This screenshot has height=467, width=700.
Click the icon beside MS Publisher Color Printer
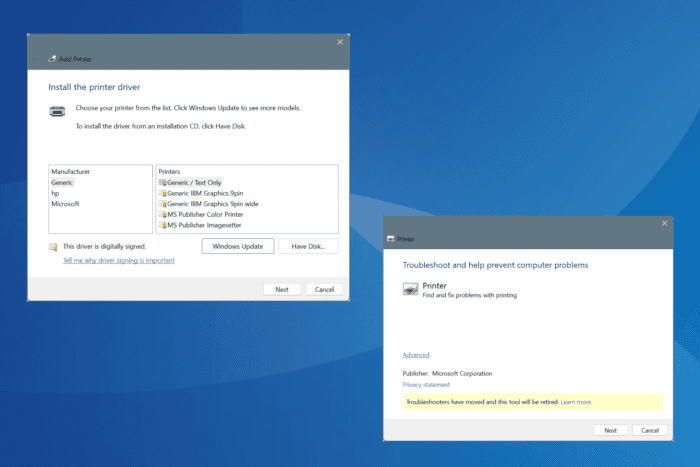162,215
